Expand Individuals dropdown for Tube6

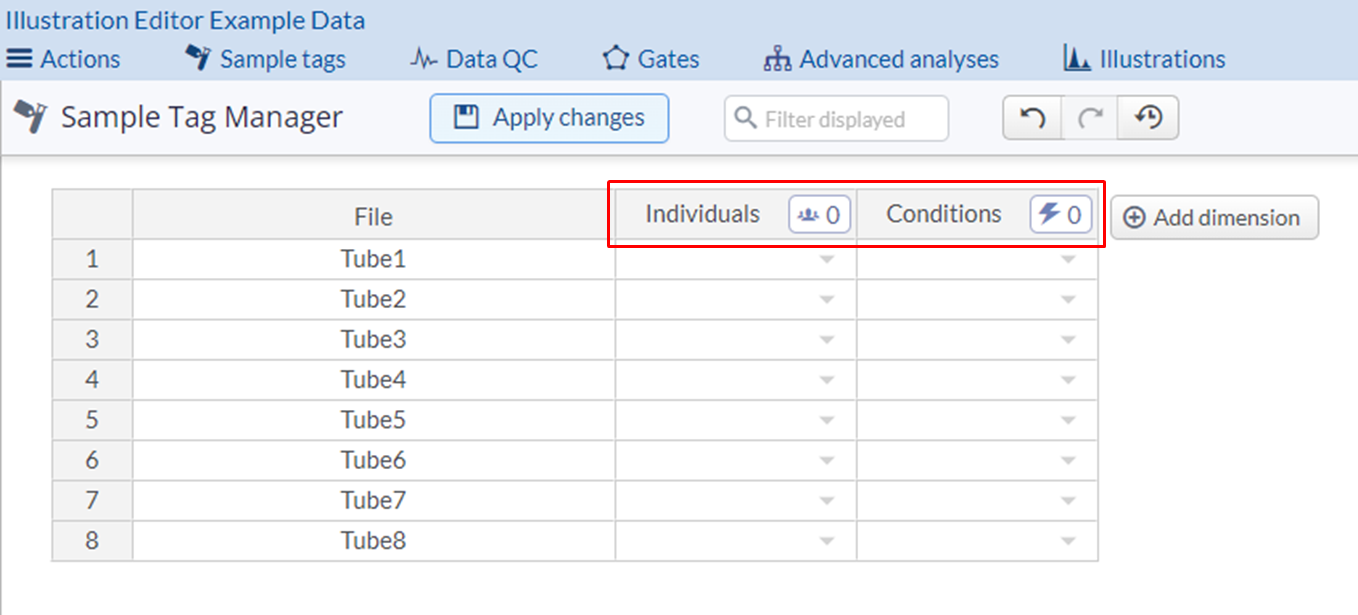[x=826, y=461]
